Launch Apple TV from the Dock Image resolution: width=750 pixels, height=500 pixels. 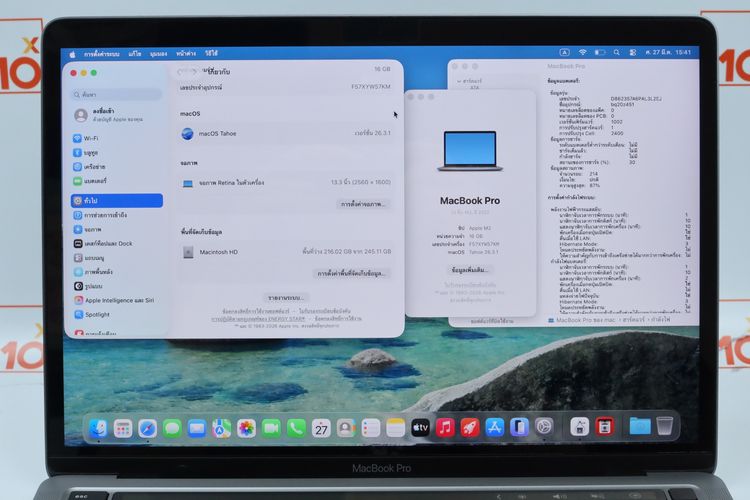click(420, 428)
